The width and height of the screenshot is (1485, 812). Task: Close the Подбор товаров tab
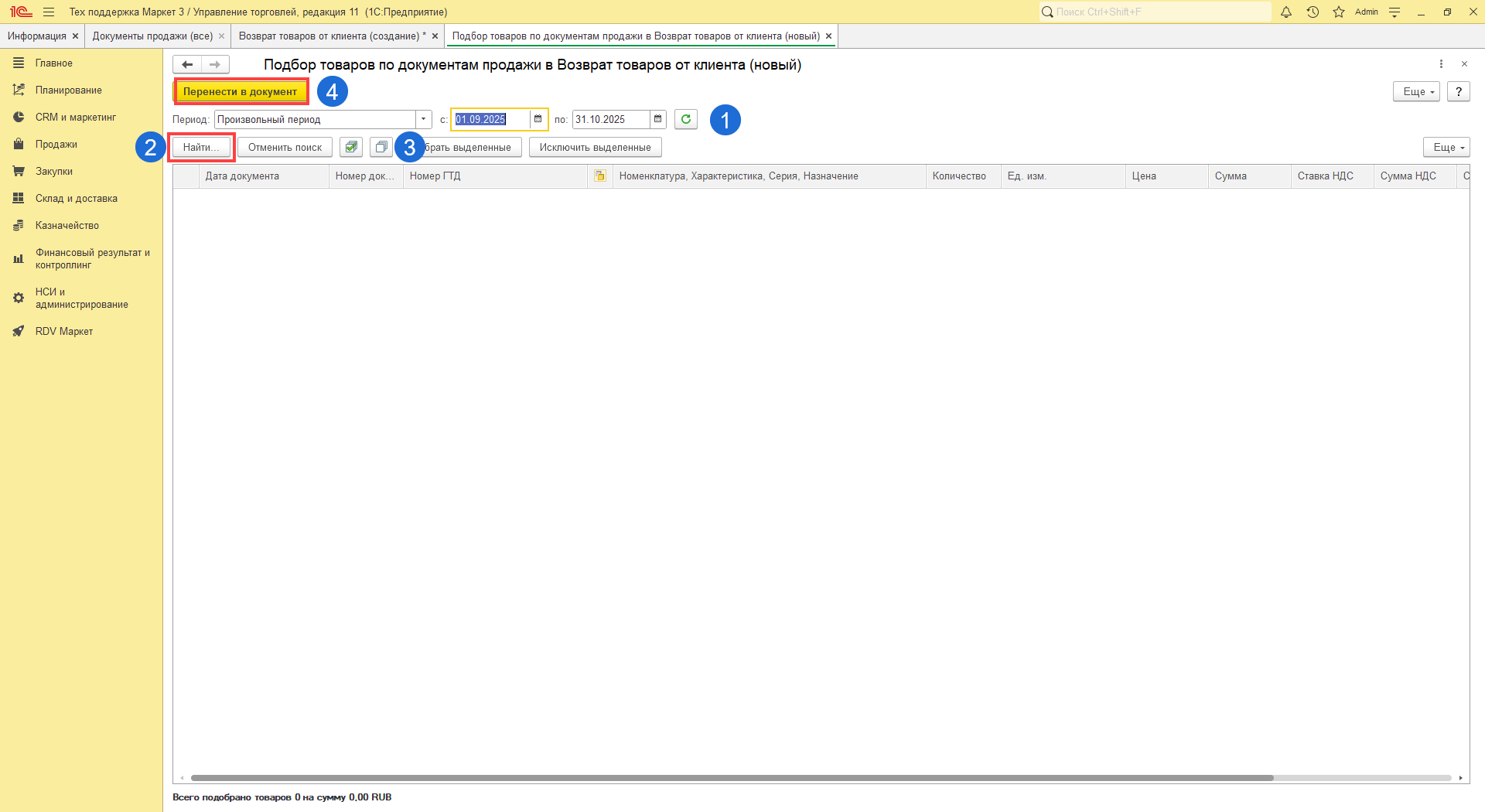tap(828, 36)
